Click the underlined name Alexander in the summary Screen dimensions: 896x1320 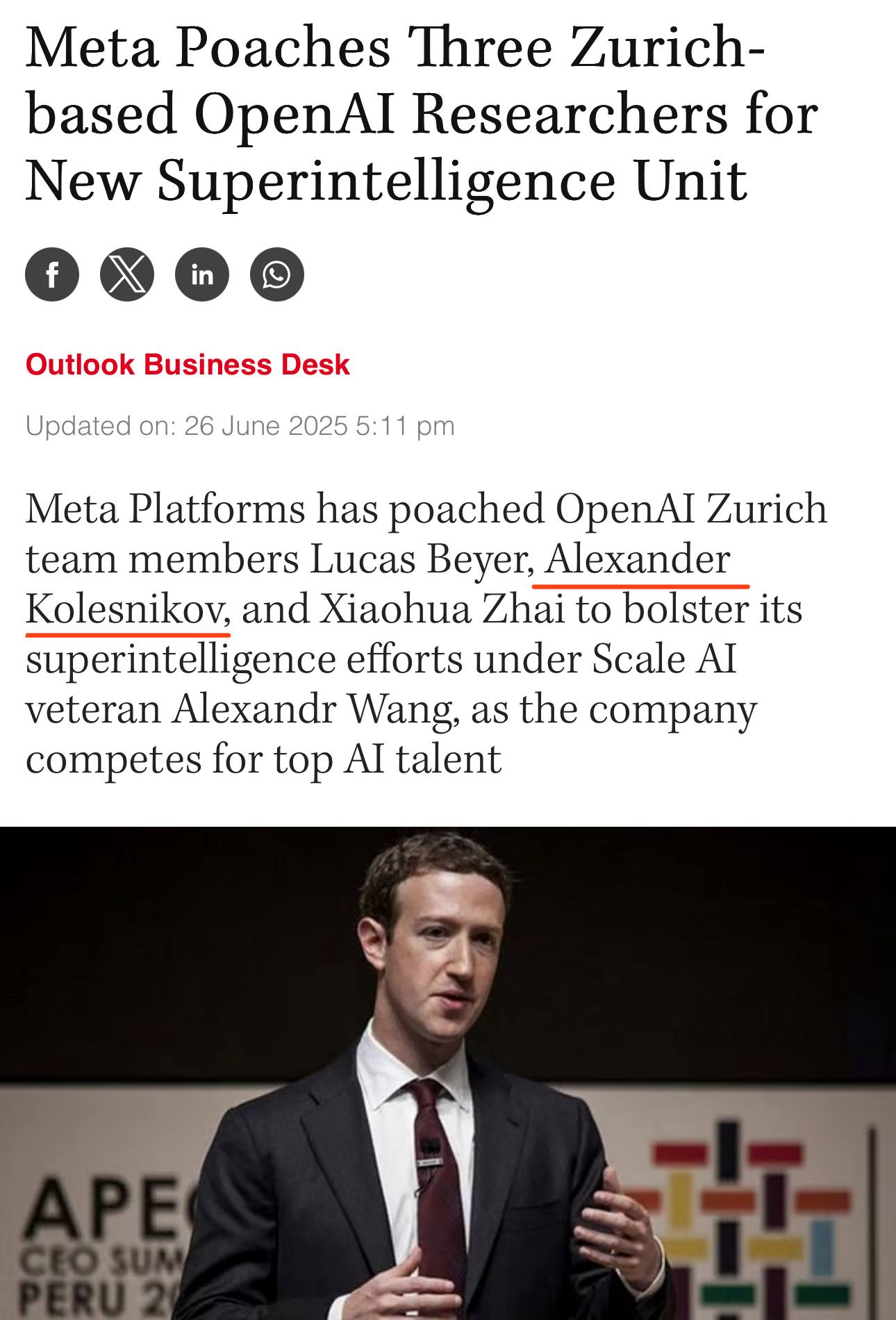[638, 559]
